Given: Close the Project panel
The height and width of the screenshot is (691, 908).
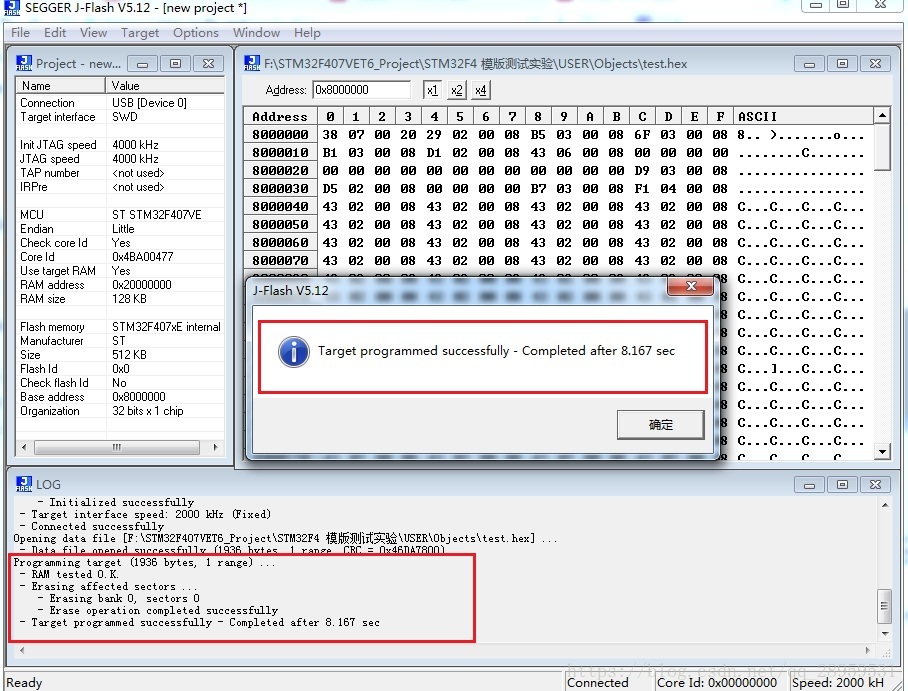Looking at the screenshot, I should (208, 64).
